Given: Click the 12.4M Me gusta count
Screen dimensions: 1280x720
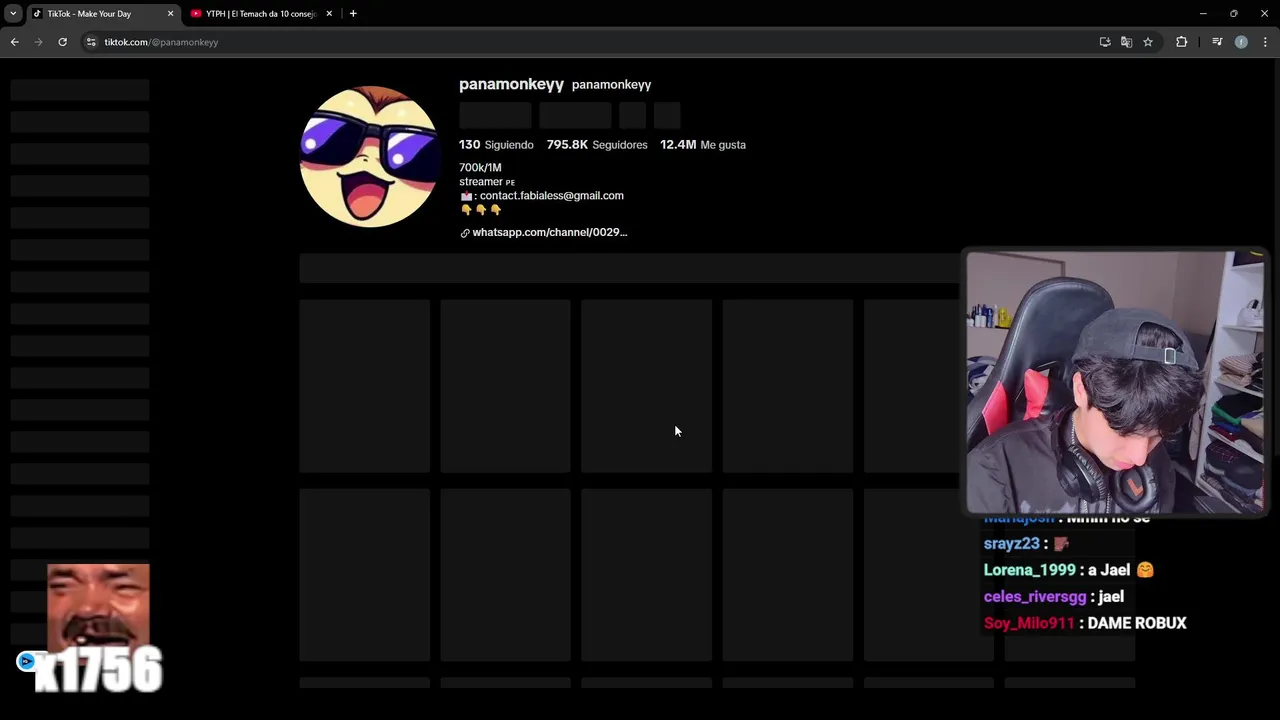Looking at the screenshot, I should point(703,145).
